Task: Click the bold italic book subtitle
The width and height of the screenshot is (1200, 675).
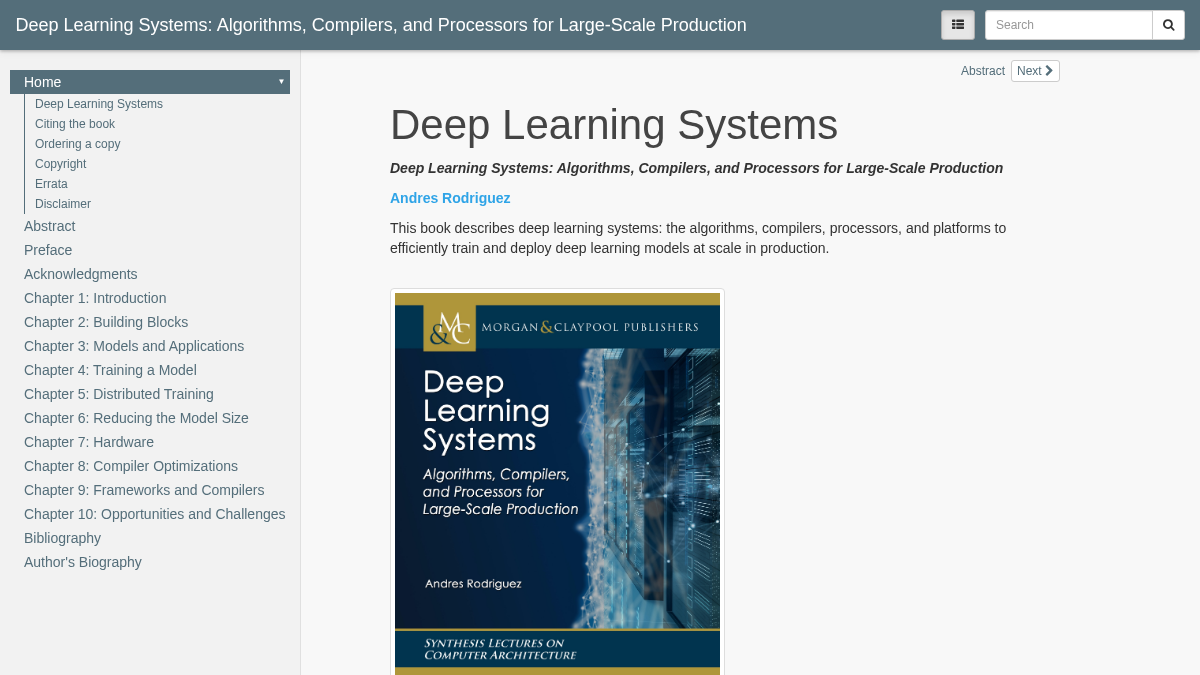Action: (x=696, y=168)
